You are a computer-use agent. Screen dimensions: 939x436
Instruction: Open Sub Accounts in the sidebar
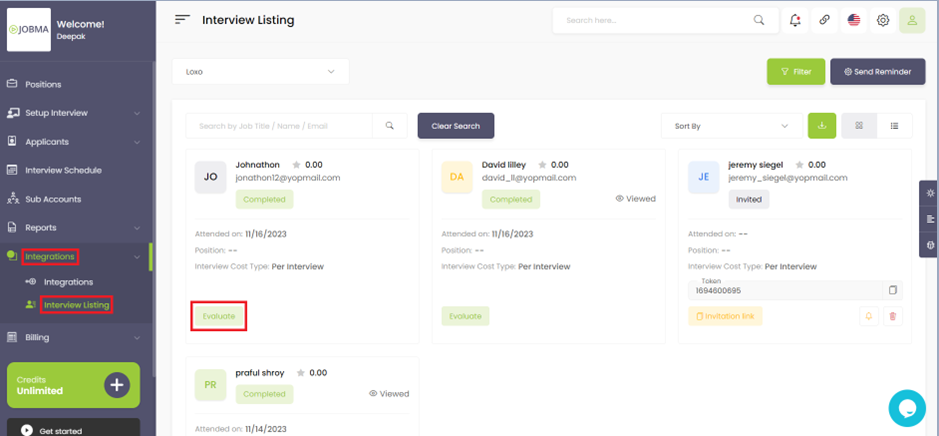pyautogui.click(x=53, y=199)
